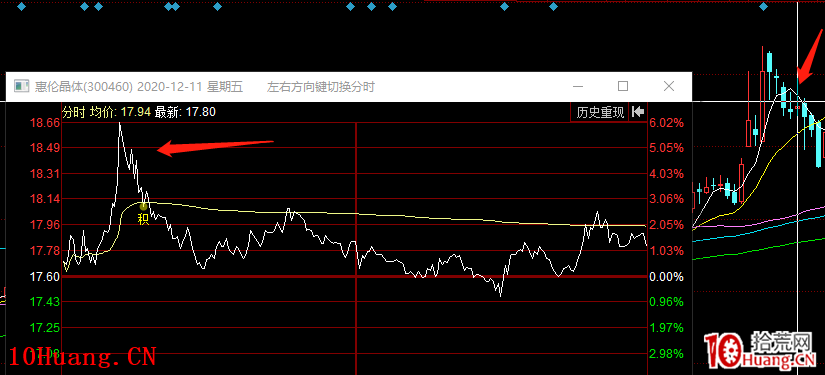This screenshot has width=825, height=375.
Task: Click the 4.03% percentage axis label
Action: tap(667, 174)
